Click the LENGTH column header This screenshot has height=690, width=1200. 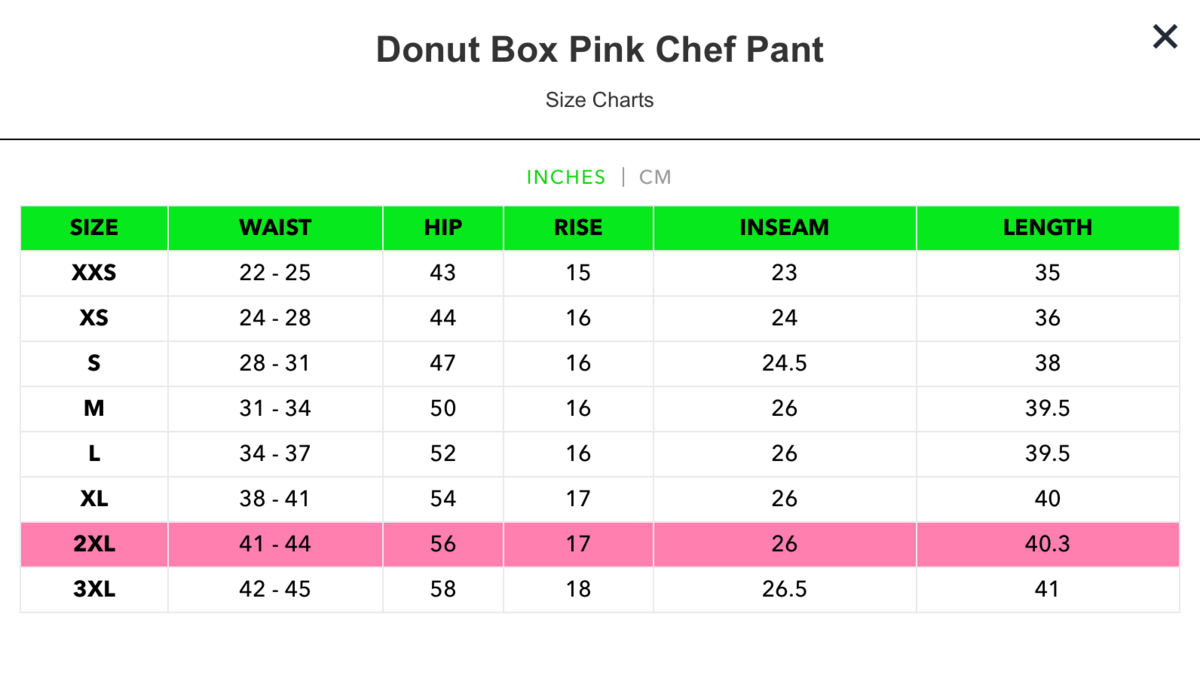click(x=1047, y=228)
